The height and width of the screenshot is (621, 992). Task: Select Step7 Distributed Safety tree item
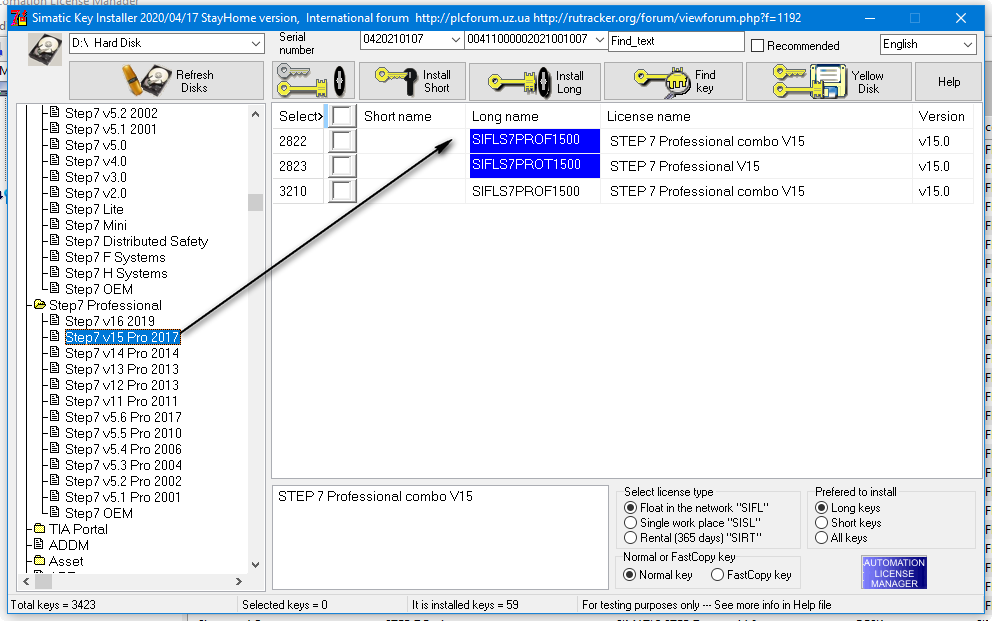click(136, 242)
